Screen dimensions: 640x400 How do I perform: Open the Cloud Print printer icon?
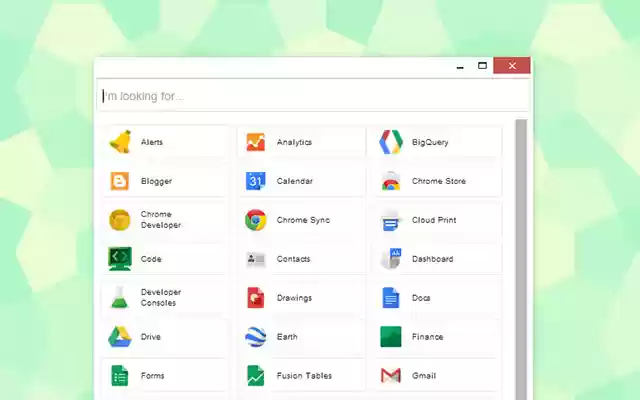coord(391,220)
